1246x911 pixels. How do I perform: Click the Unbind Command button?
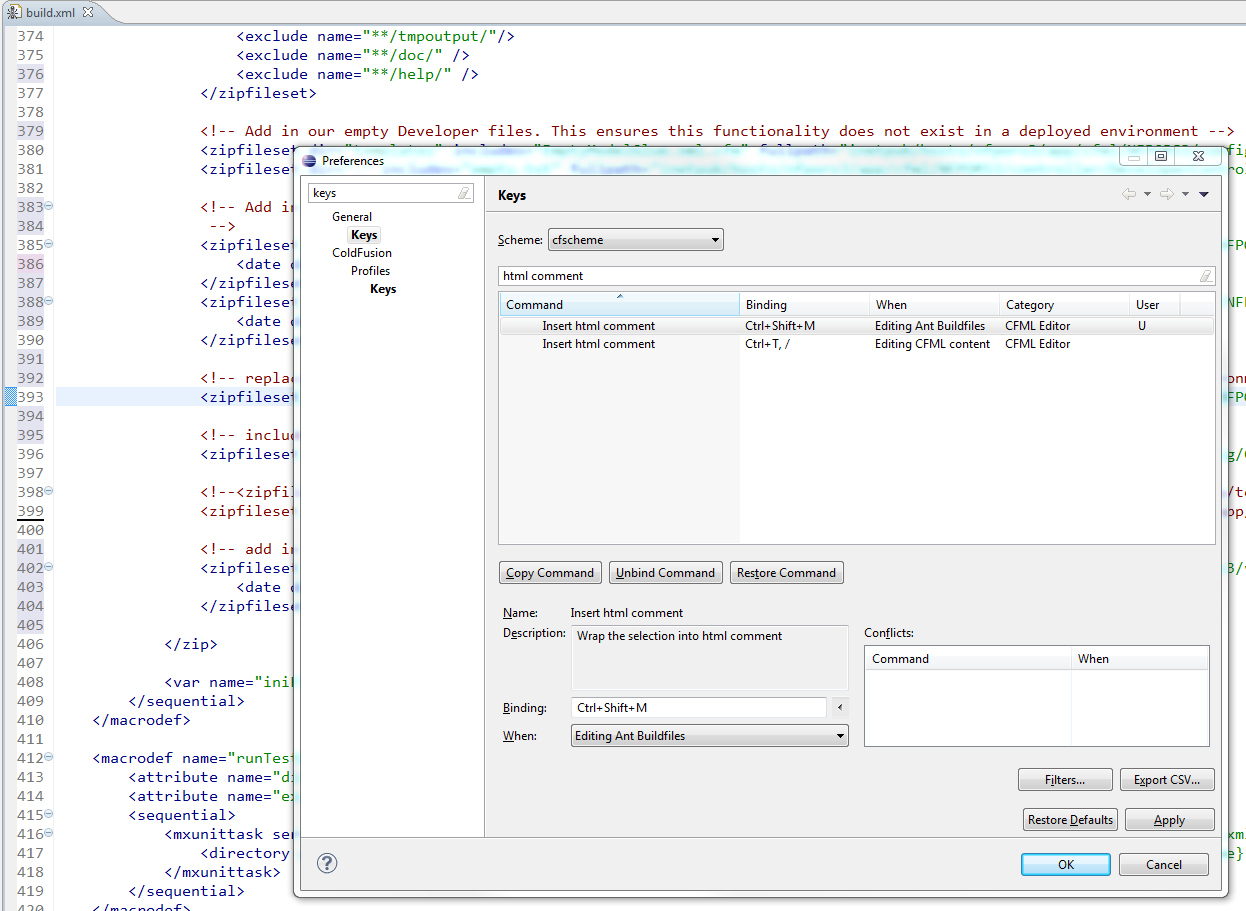666,573
